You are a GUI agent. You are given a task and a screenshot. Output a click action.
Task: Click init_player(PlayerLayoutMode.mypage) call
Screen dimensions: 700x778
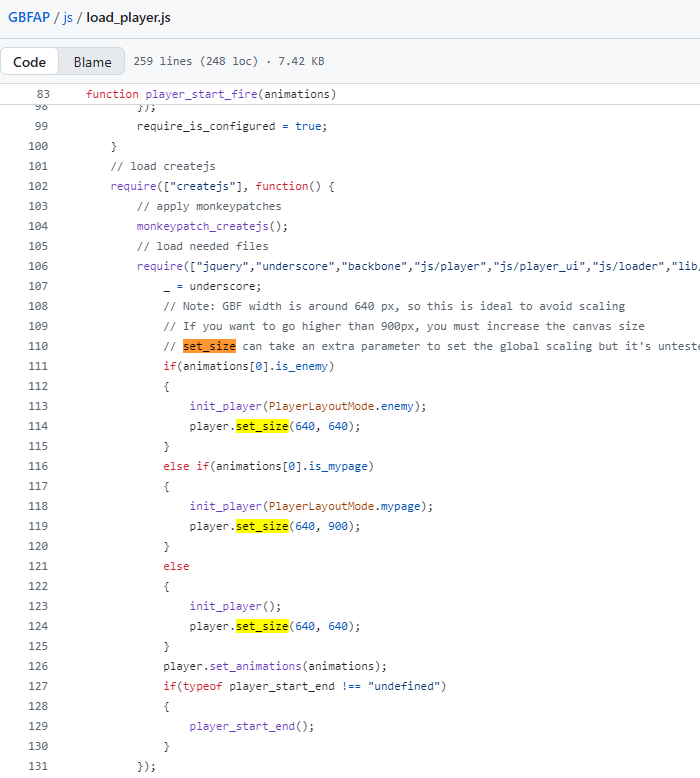(x=311, y=506)
